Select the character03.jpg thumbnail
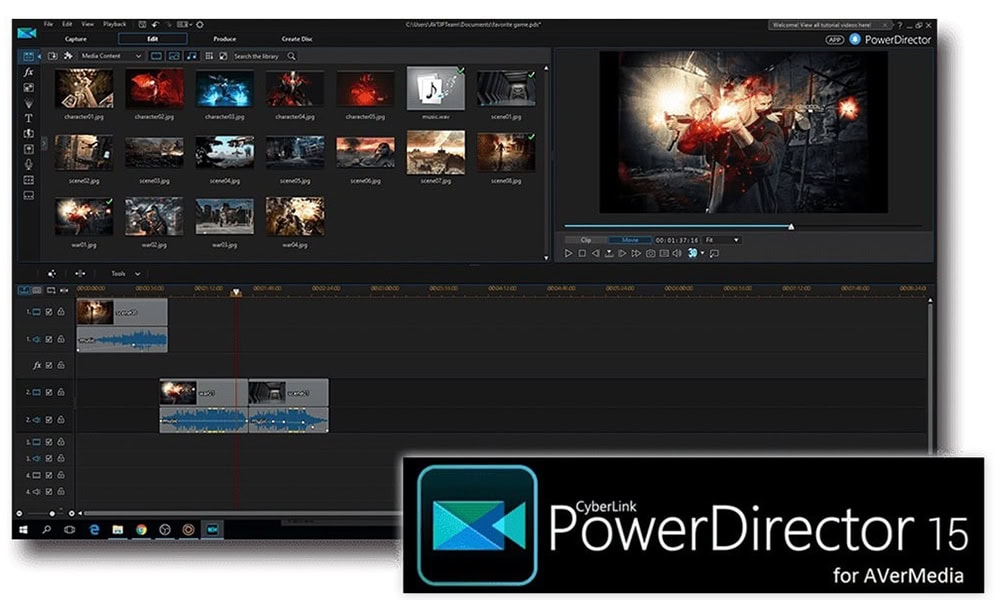 (224, 89)
